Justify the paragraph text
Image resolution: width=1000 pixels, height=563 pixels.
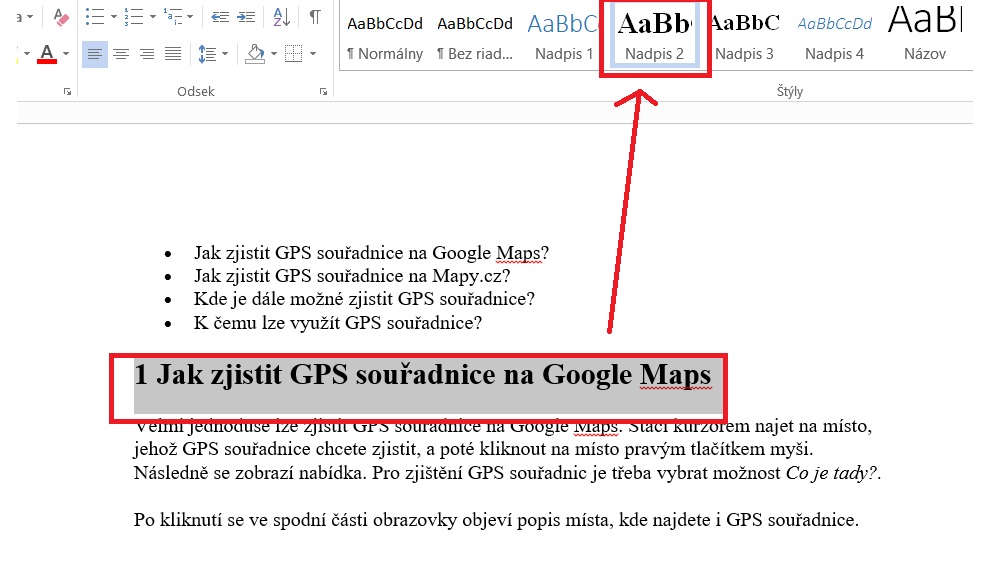pyautogui.click(x=173, y=54)
